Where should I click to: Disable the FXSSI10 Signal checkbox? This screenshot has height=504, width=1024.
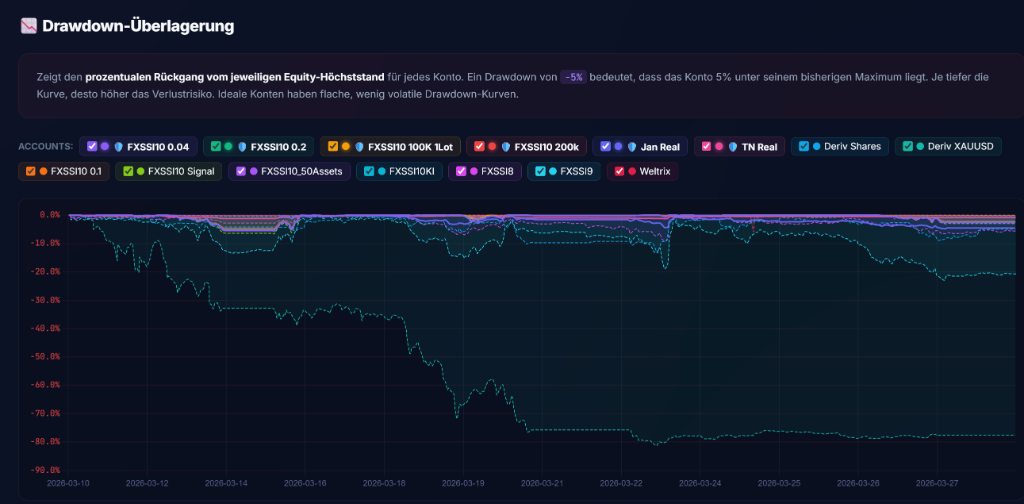[127, 171]
